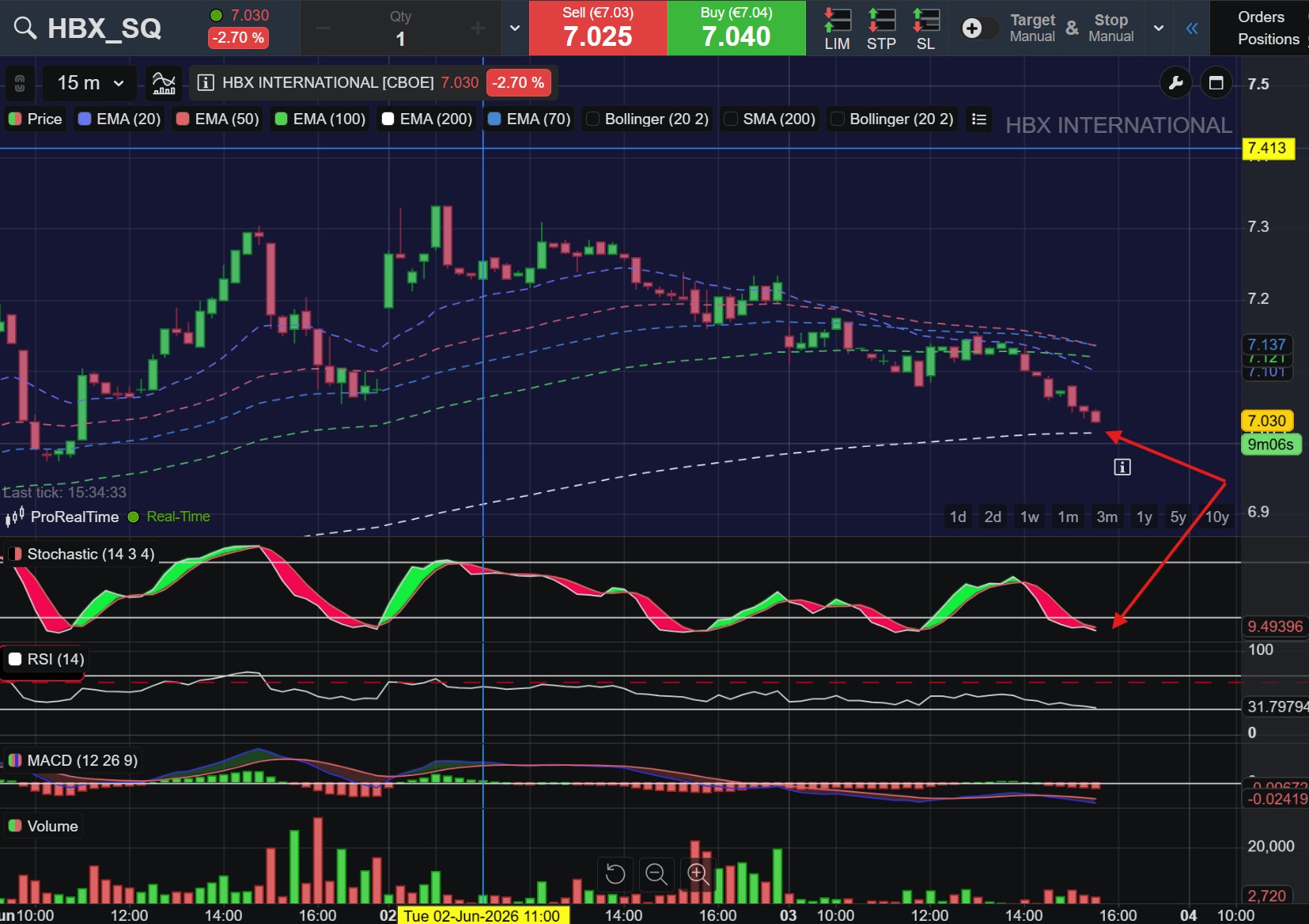Viewport: 1309px width, 924px height.
Task: Open the Orders panel tab
Action: [1261, 17]
